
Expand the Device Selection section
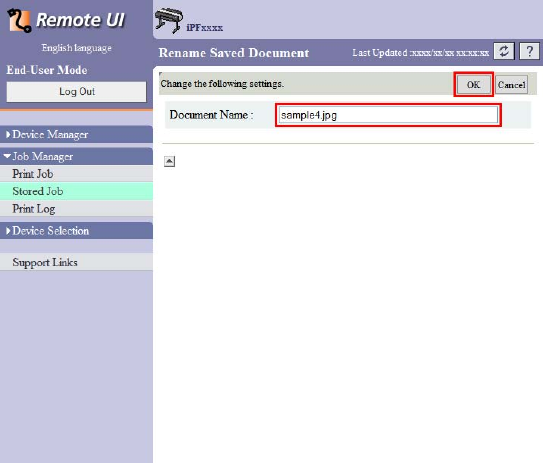(x=76, y=231)
